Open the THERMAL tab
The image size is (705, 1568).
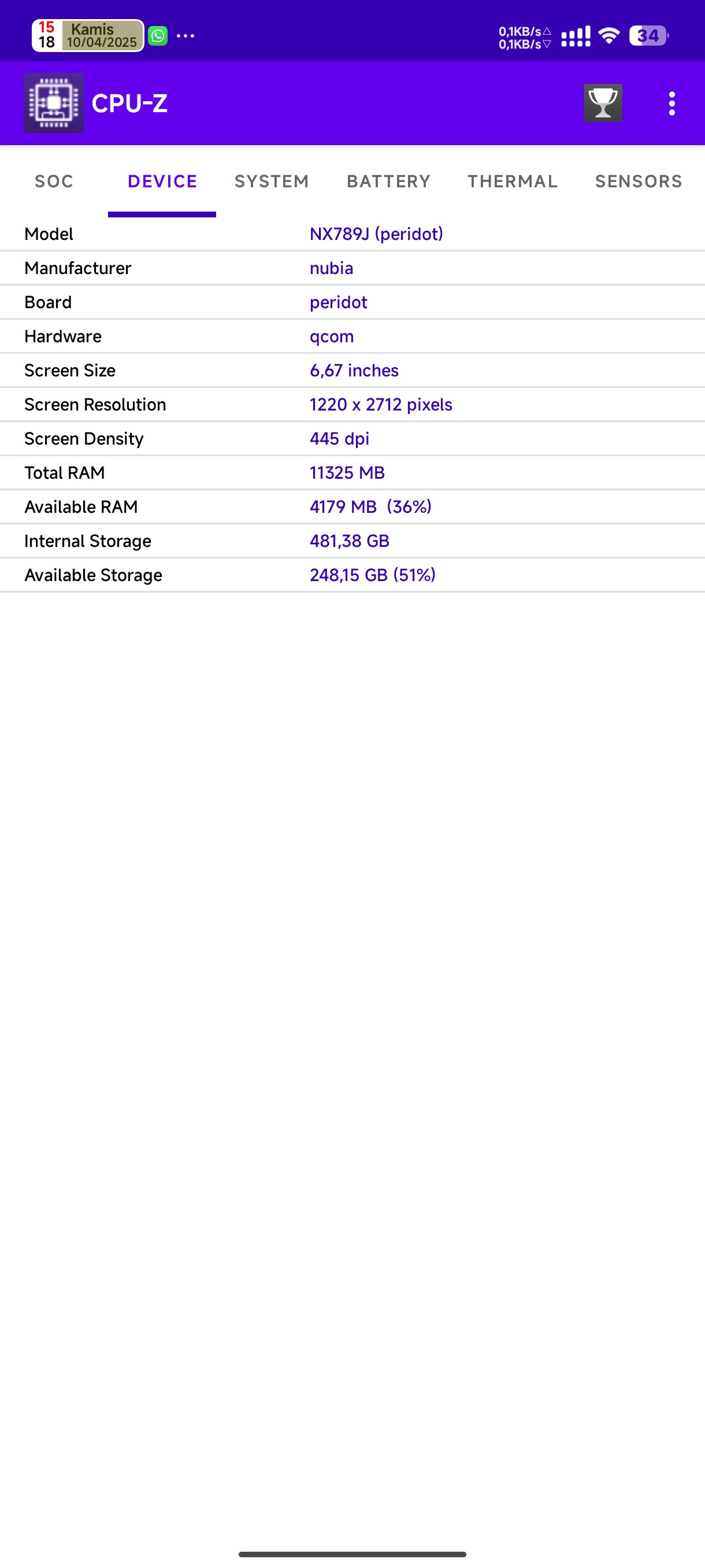[x=513, y=181]
